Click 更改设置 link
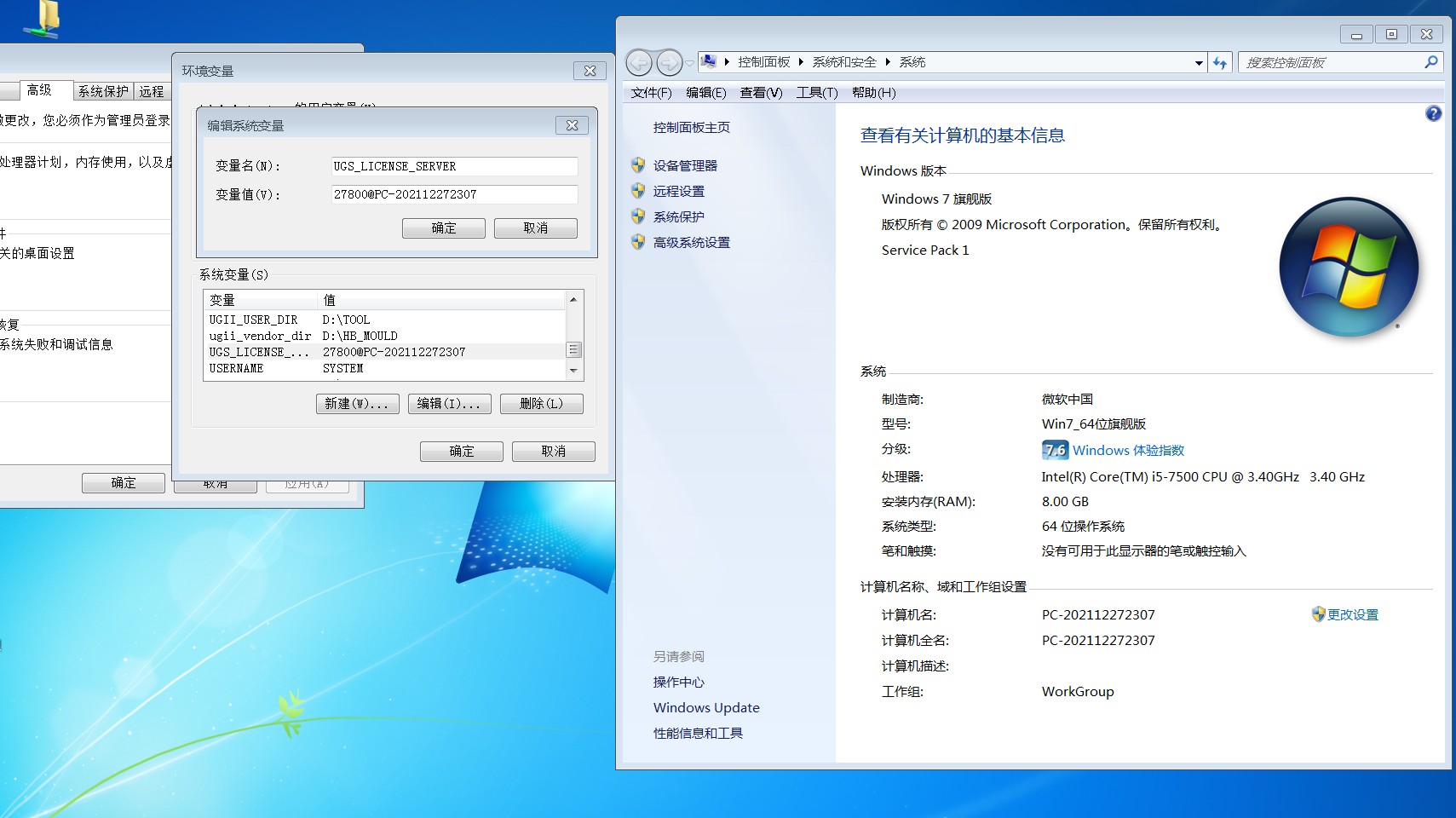This screenshot has width=1456, height=818. 1352,614
